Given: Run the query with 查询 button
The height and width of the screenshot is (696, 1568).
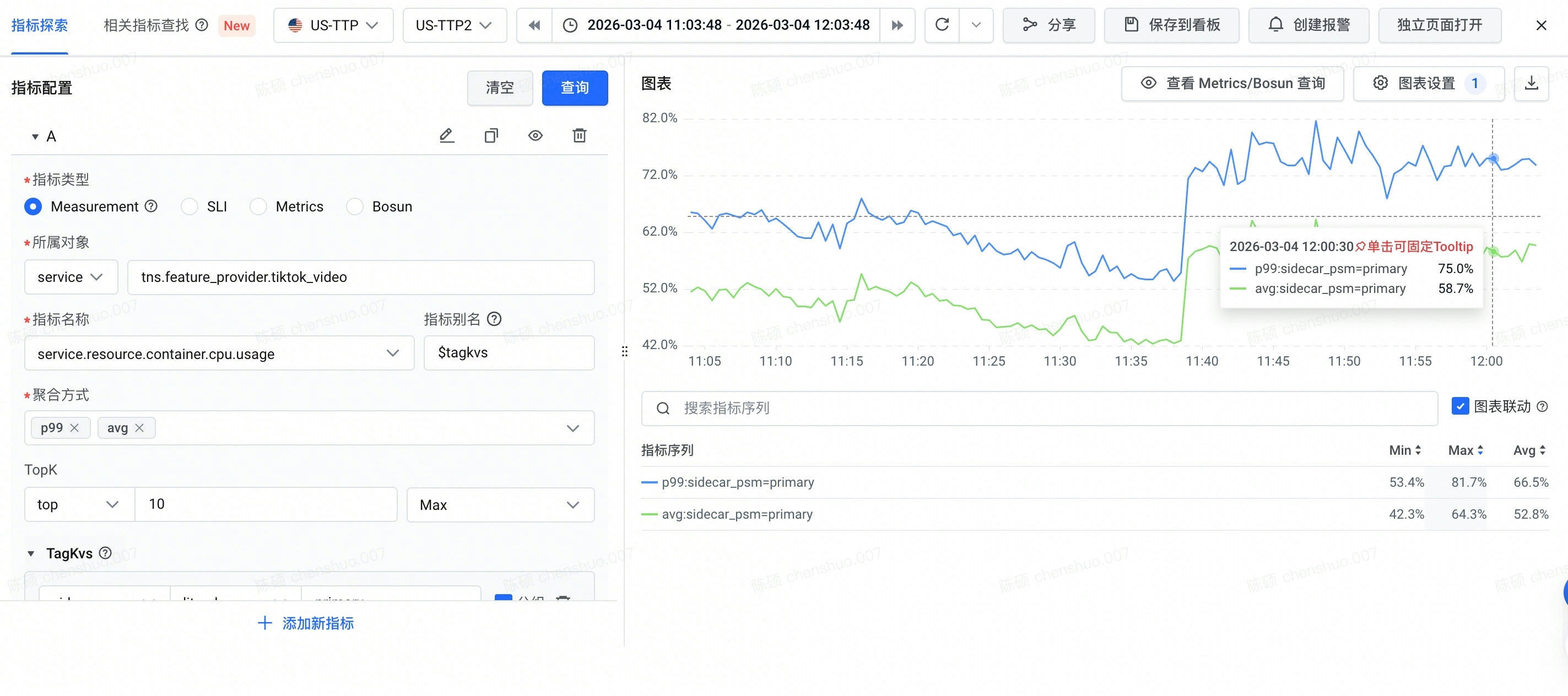Looking at the screenshot, I should (574, 88).
